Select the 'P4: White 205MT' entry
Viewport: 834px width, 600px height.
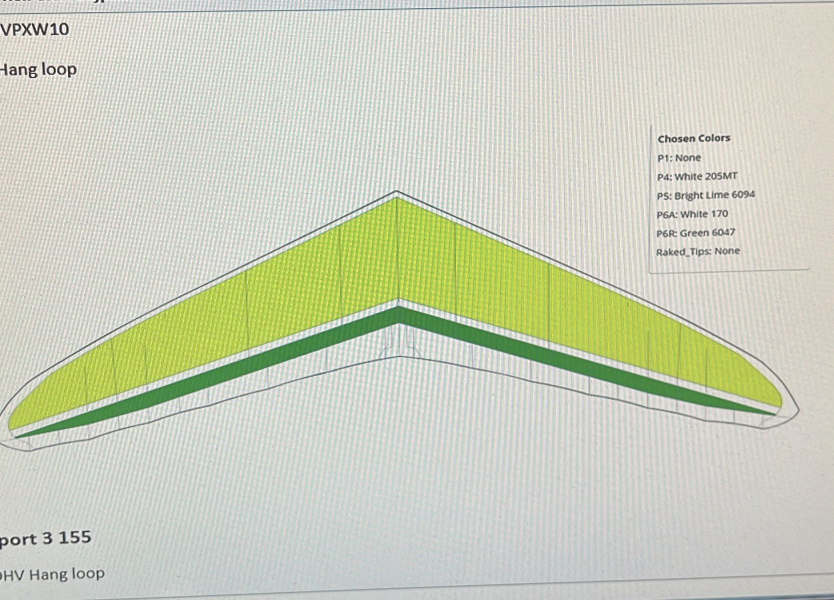pyautogui.click(x=697, y=177)
